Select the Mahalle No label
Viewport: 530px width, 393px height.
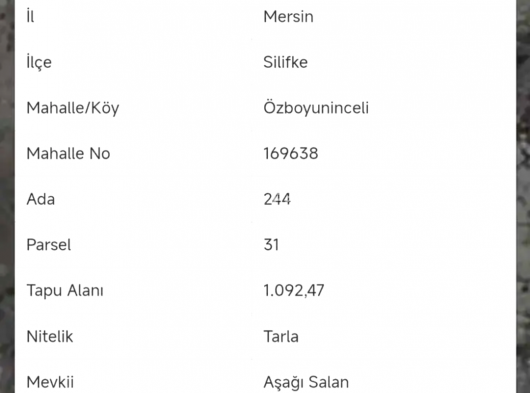(x=68, y=153)
